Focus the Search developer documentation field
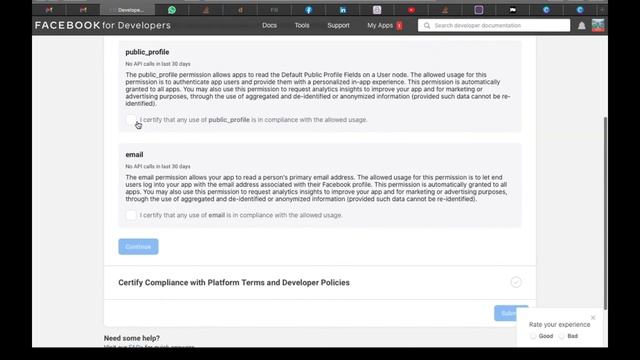Viewport: 640px width, 360px height. click(x=494, y=25)
